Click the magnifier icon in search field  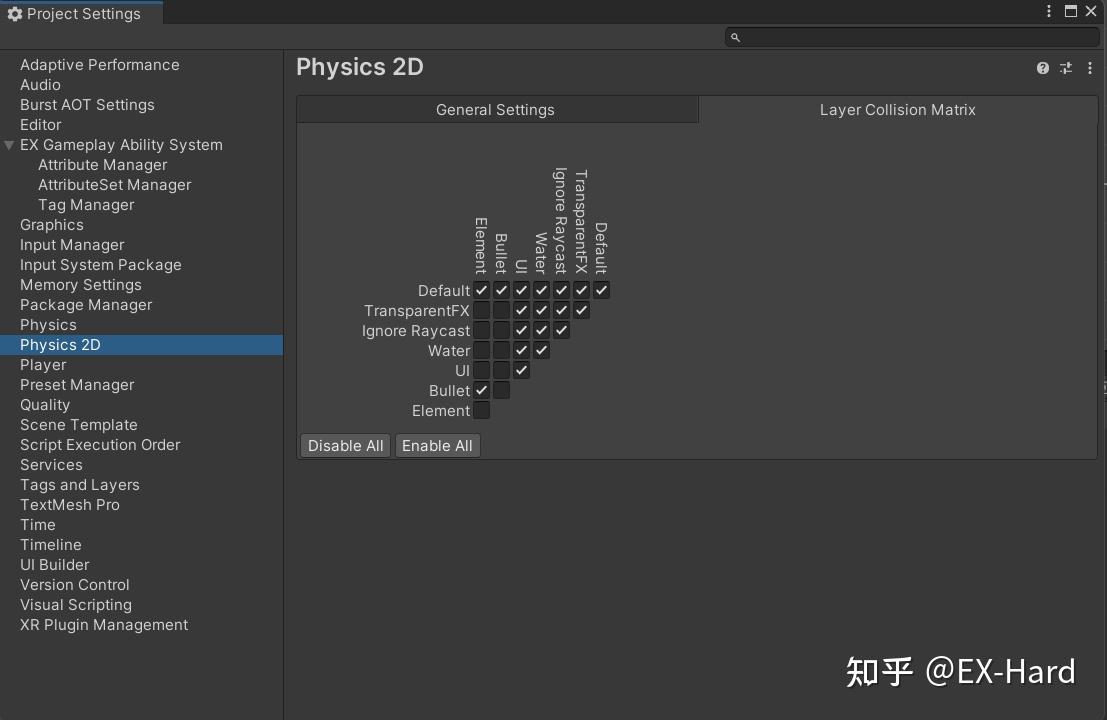[735, 36]
